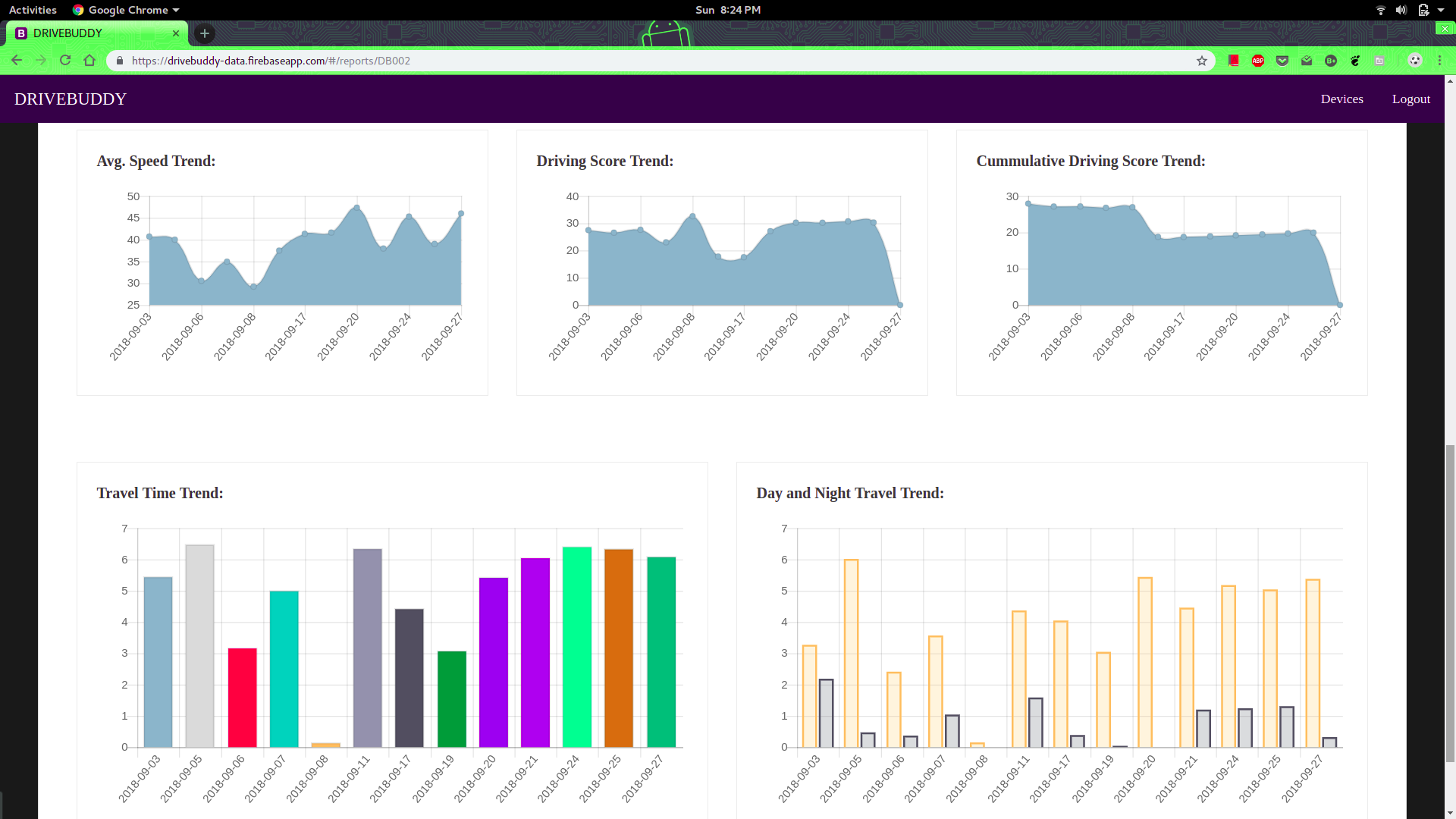Open the Activities overview
This screenshot has height=819, width=1456.
[33, 10]
